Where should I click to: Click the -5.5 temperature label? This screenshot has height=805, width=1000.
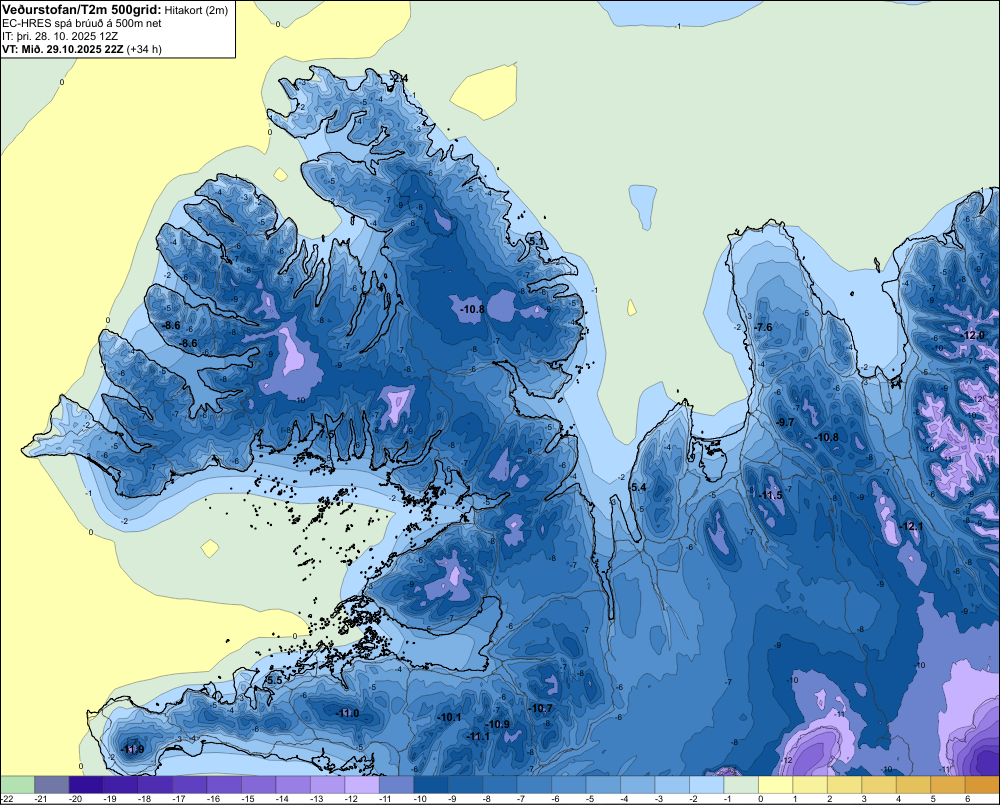[274, 681]
